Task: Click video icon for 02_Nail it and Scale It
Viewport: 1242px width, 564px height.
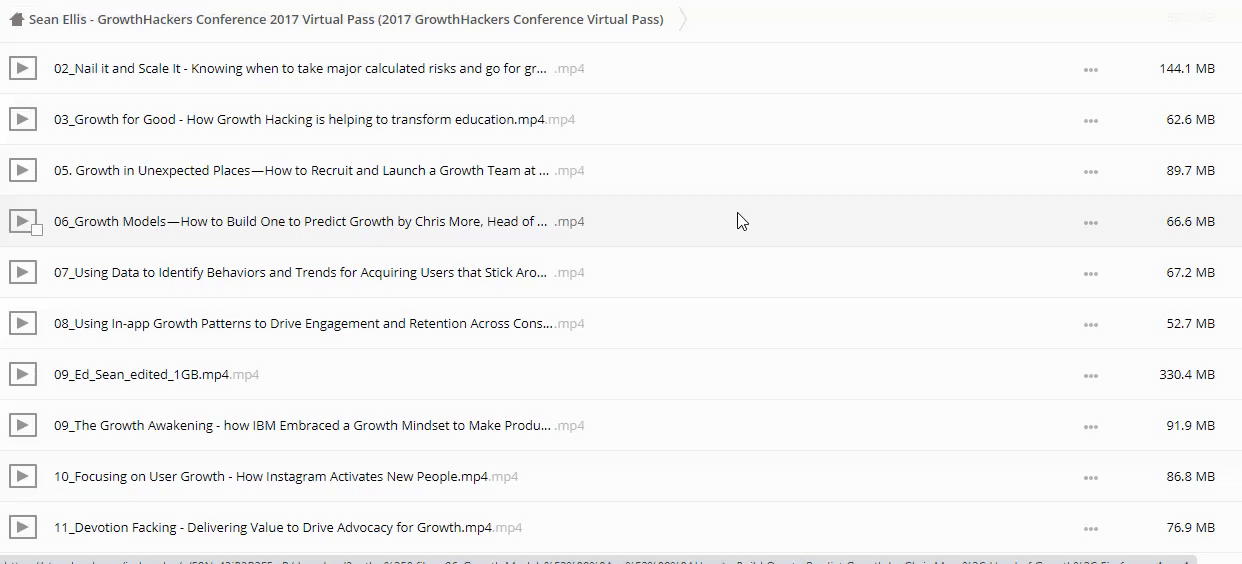Action: (x=23, y=69)
